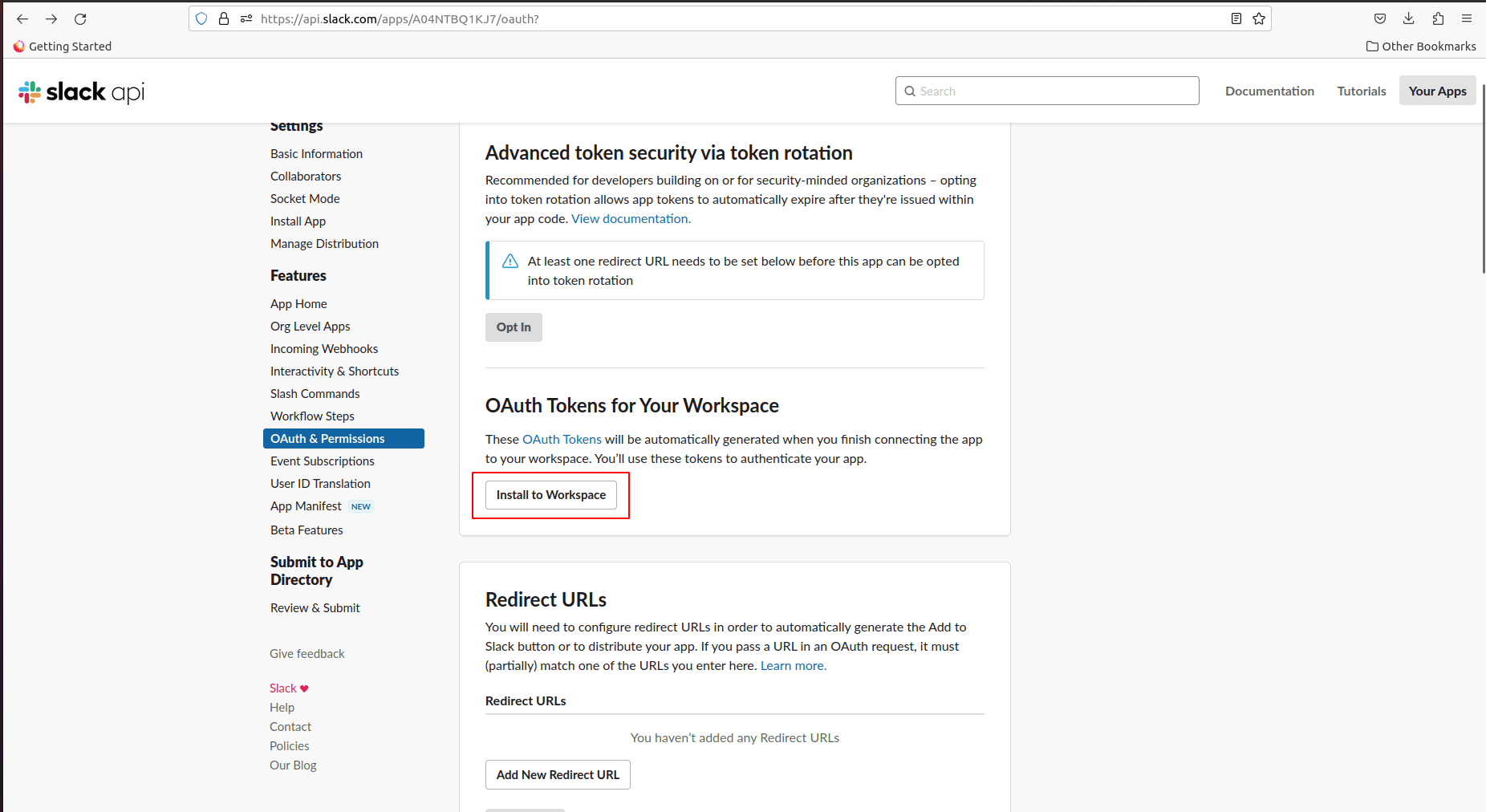The height and width of the screenshot is (812, 1486).
Task: Click Add New Redirect URL button
Action: point(558,775)
